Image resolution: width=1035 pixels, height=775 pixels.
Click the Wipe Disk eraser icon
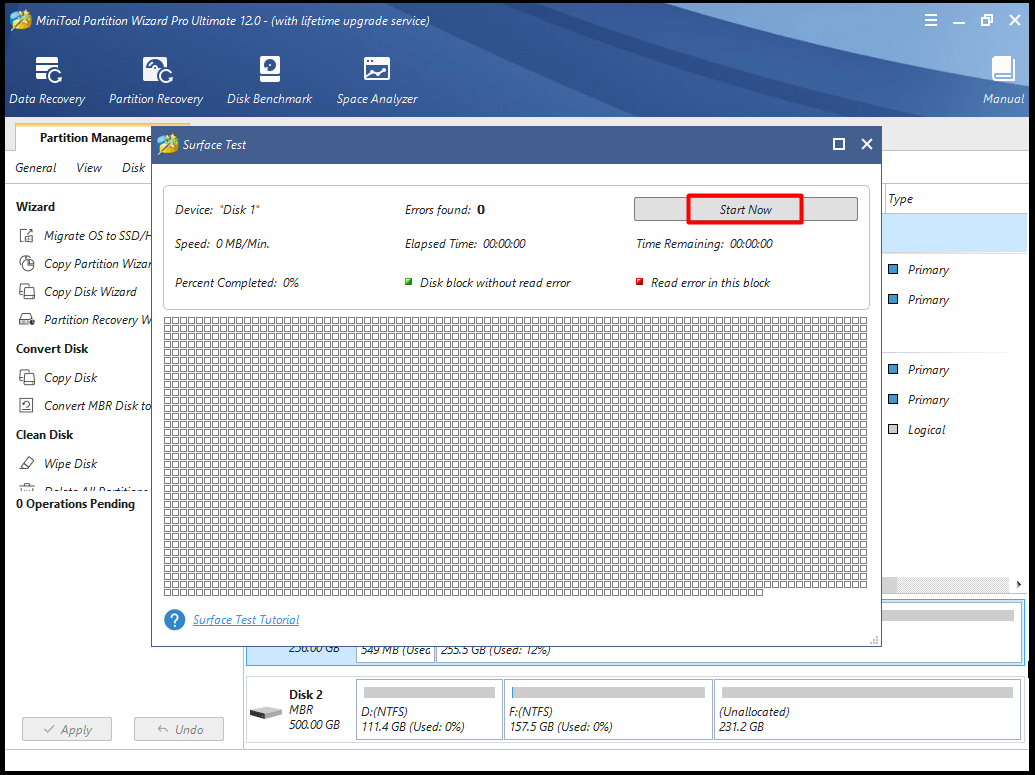coord(26,463)
